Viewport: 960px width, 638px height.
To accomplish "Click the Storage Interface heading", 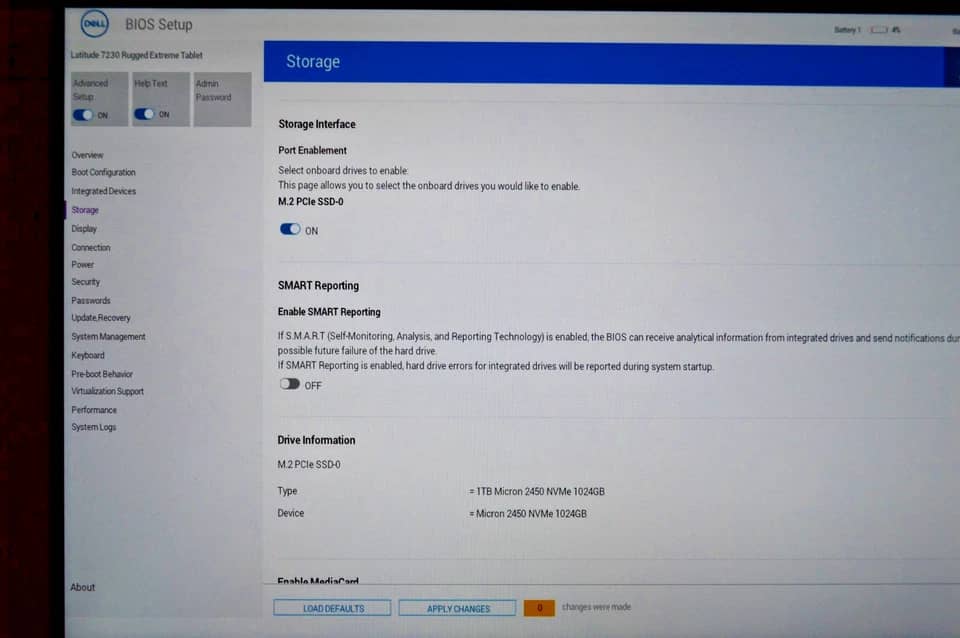I will click(x=317, y=124).
